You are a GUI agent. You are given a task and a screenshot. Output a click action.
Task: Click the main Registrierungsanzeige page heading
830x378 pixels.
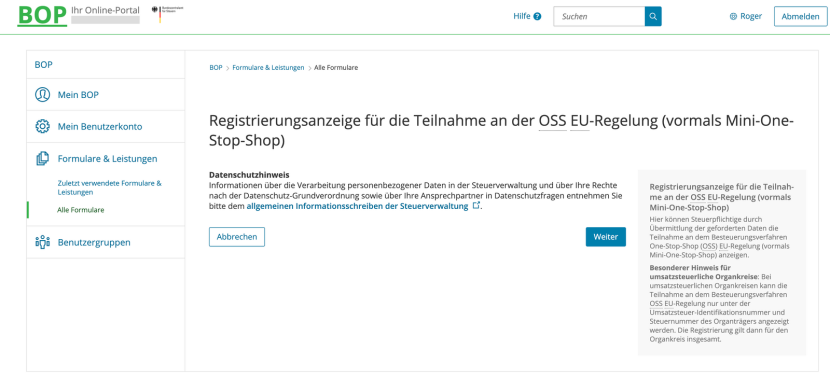(x=501, y=130)
